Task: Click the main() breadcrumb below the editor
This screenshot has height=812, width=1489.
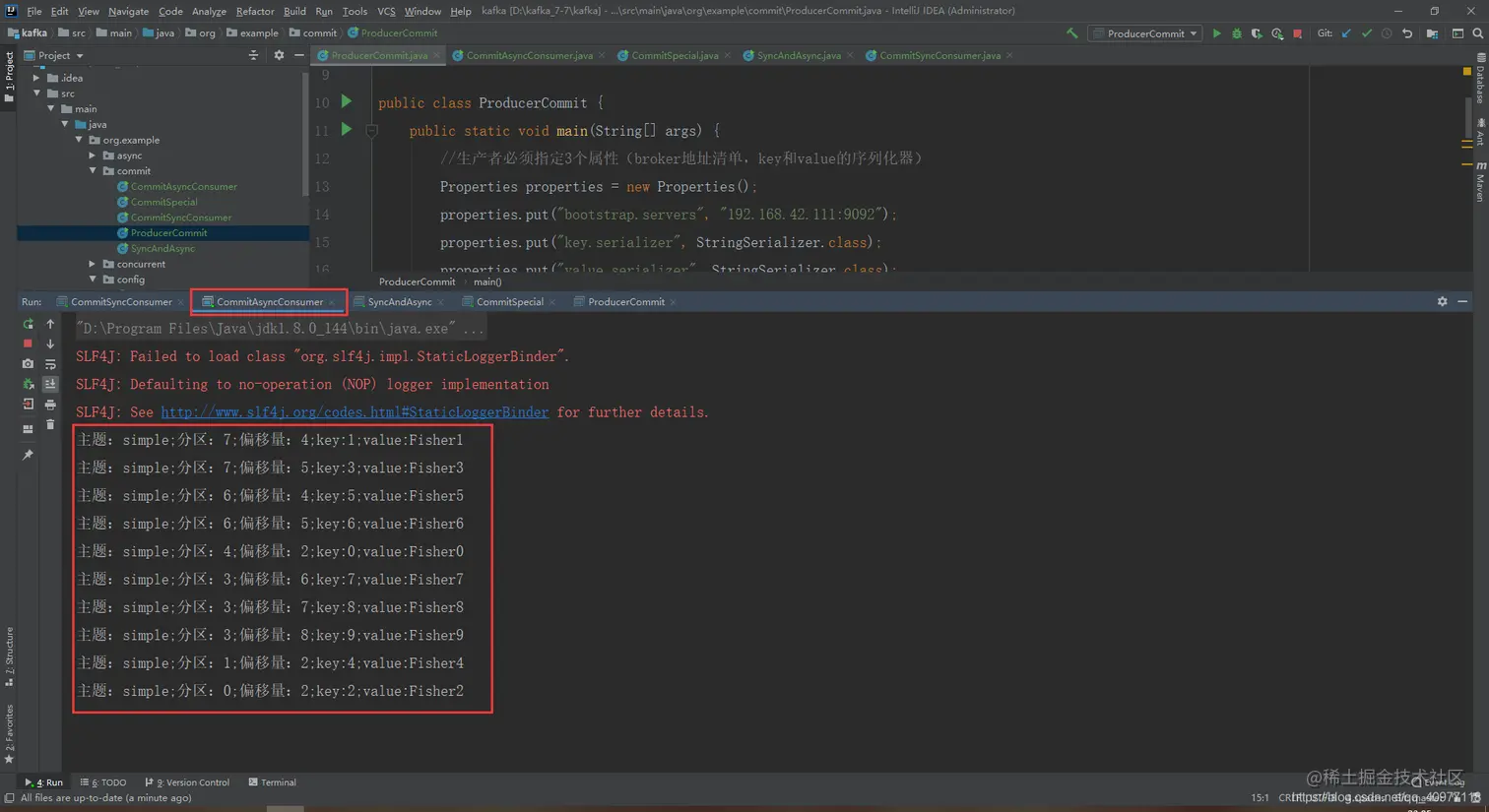Action: pyautogui.click(x=487, y=282)
